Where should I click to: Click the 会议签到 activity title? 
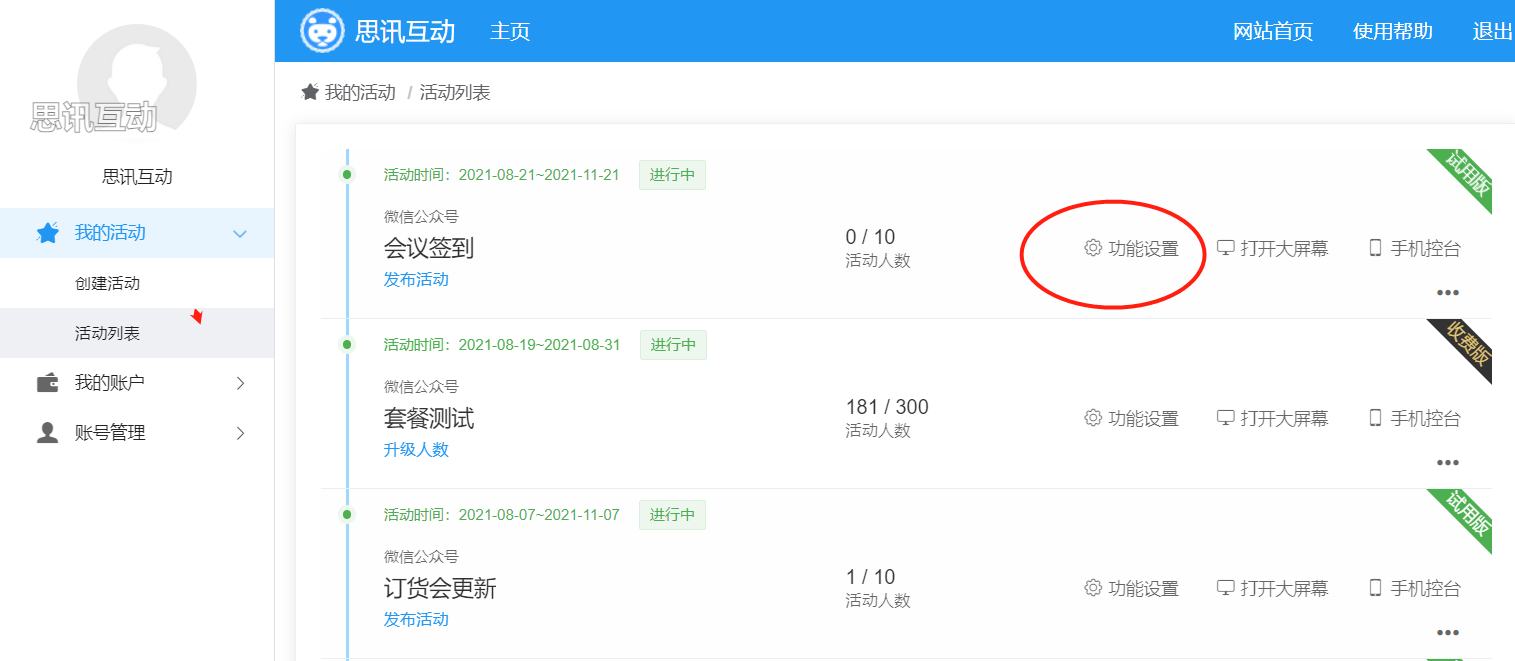429,248
